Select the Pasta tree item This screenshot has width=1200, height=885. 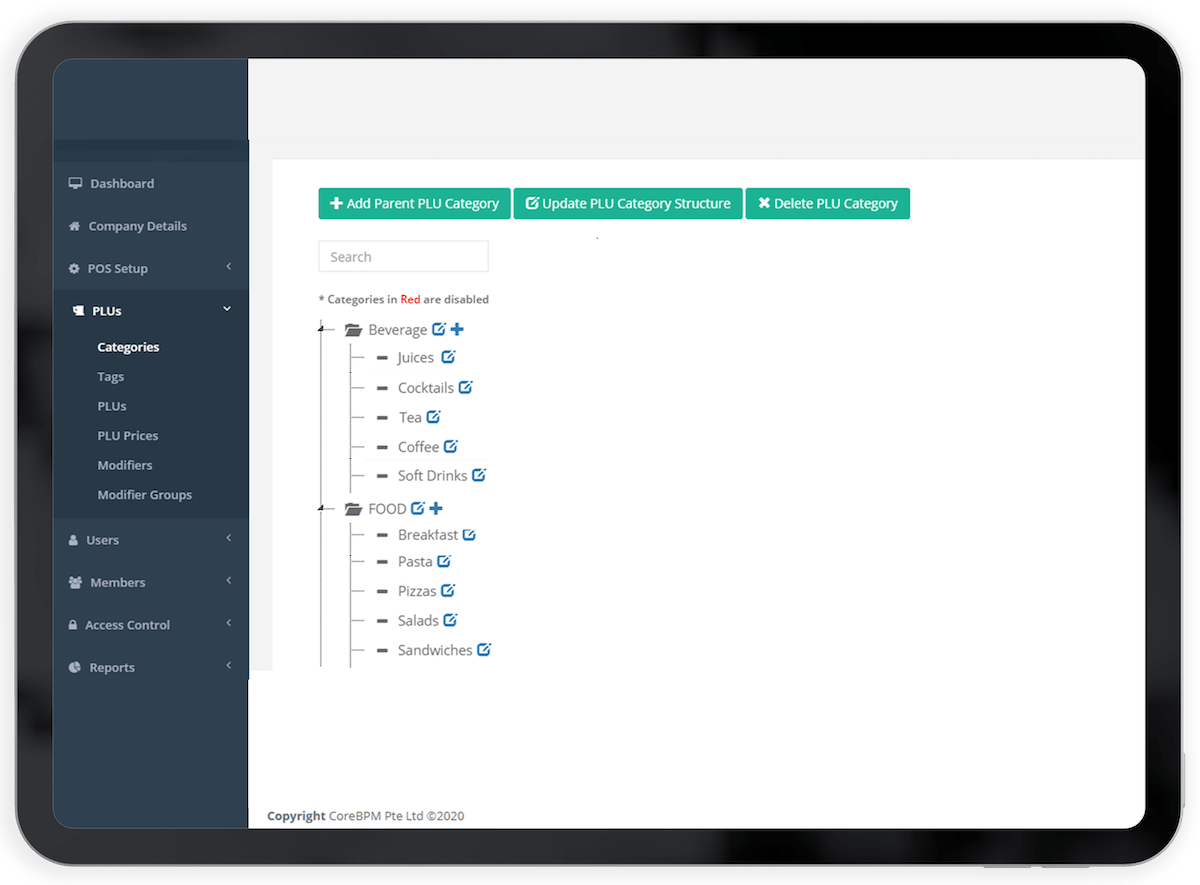(415, 562)
